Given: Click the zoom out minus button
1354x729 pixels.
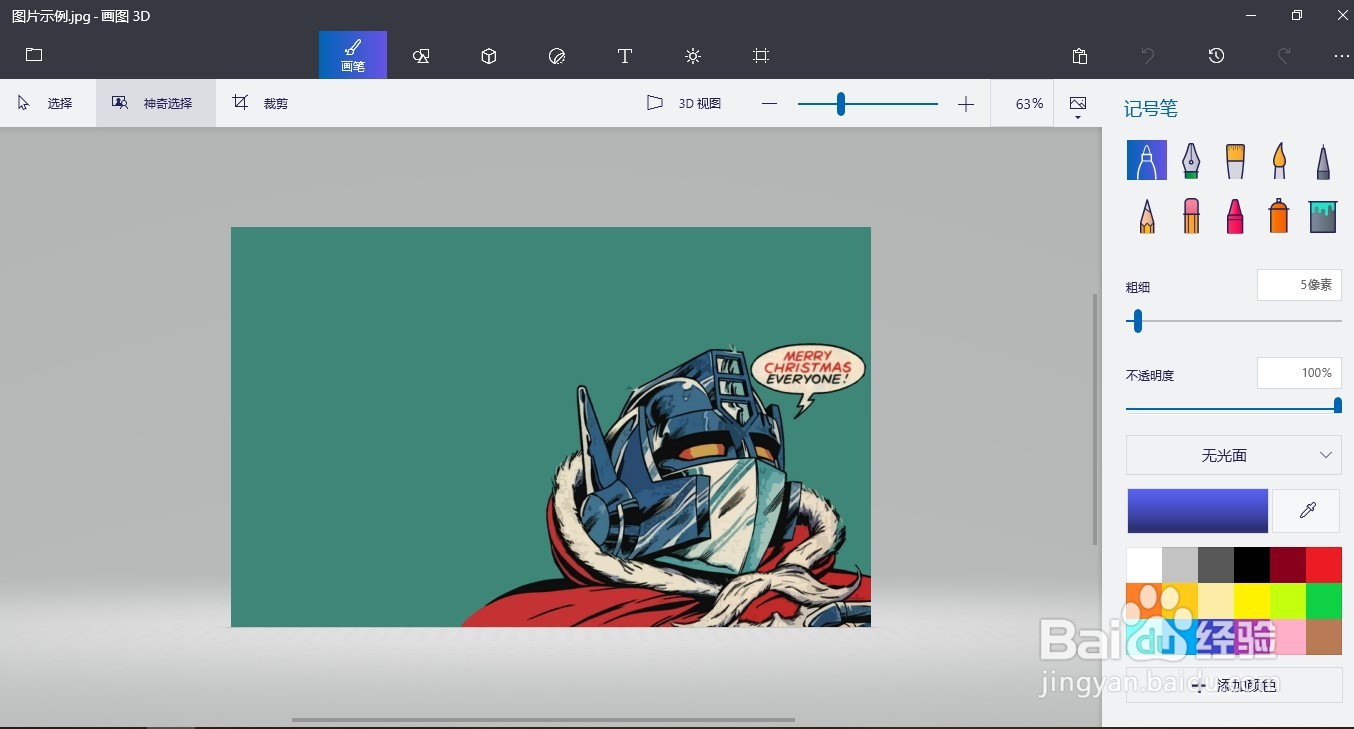Looking at the screenshot, I should 769,104.
